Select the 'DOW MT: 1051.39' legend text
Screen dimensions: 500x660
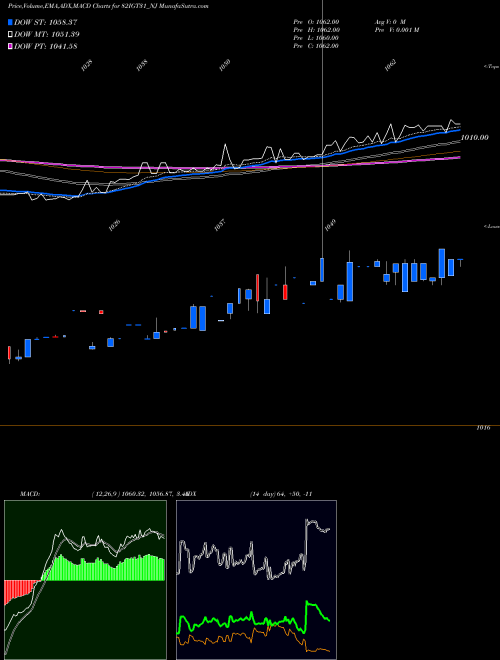coord(47,35)
